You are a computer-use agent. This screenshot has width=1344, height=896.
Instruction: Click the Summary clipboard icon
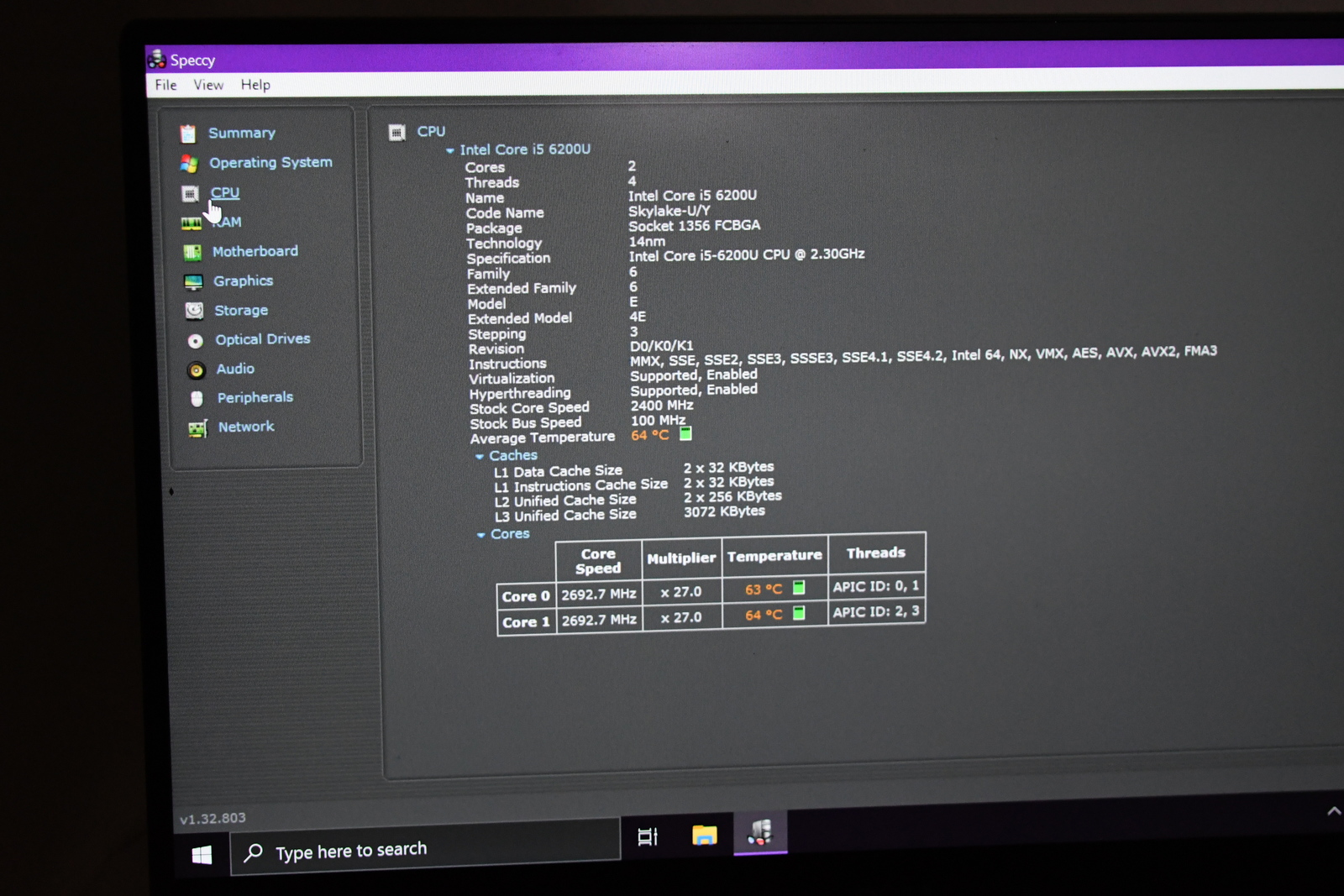[188, 134]
